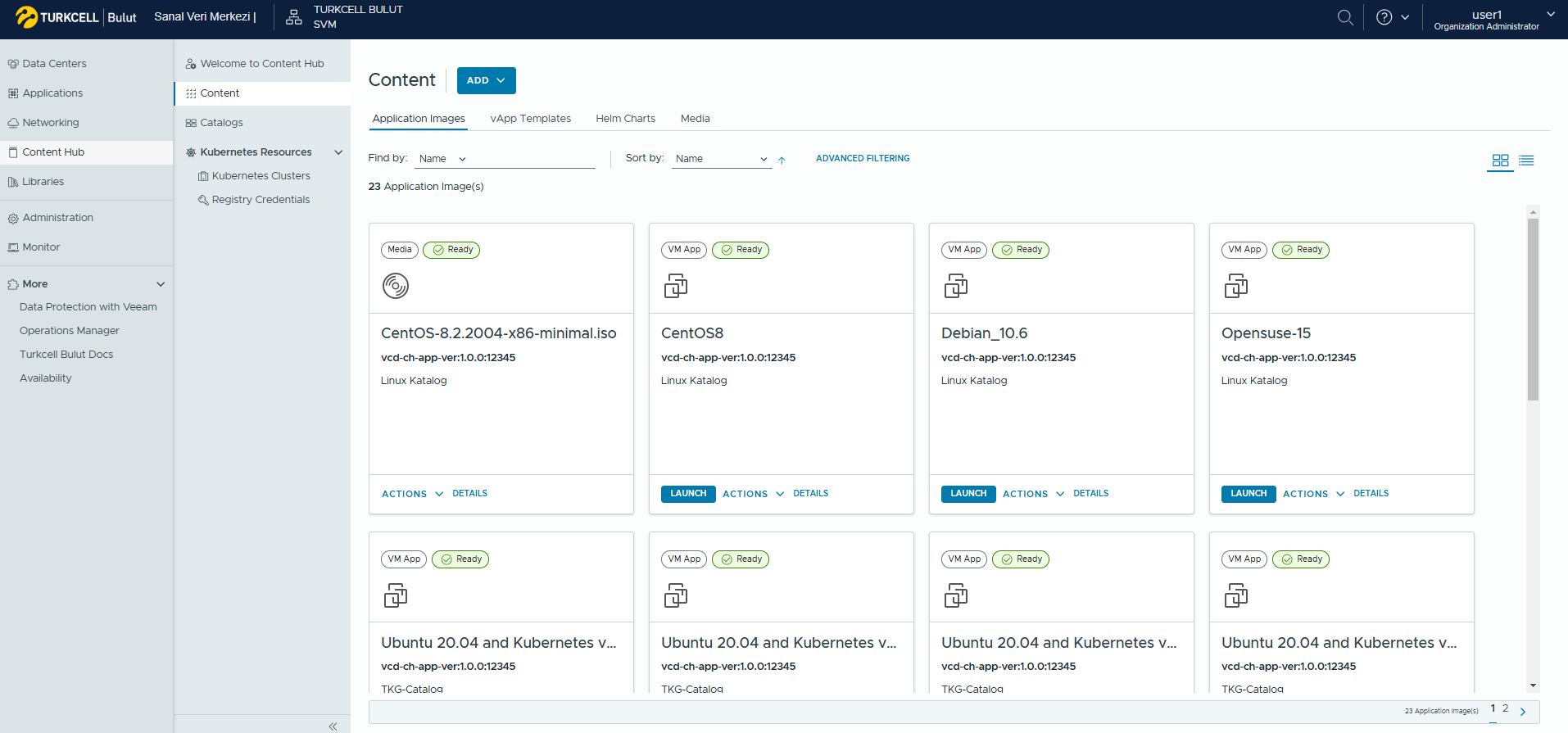Click the VM App icon on Opensuse-15 card
Screen dimensions: 1568x733
pos(1236,286)
